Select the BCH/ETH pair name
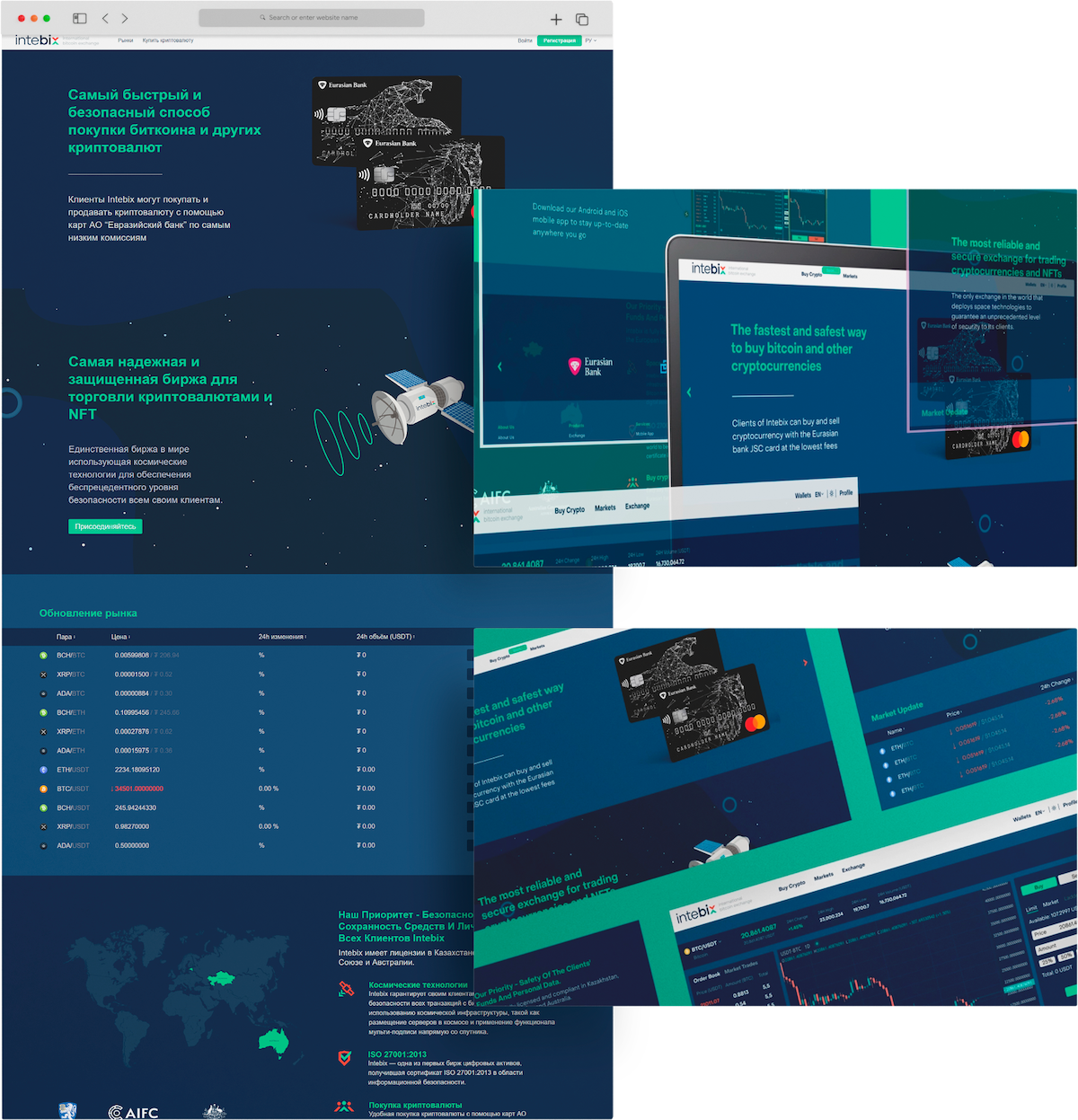 click(x=71, y=712)
